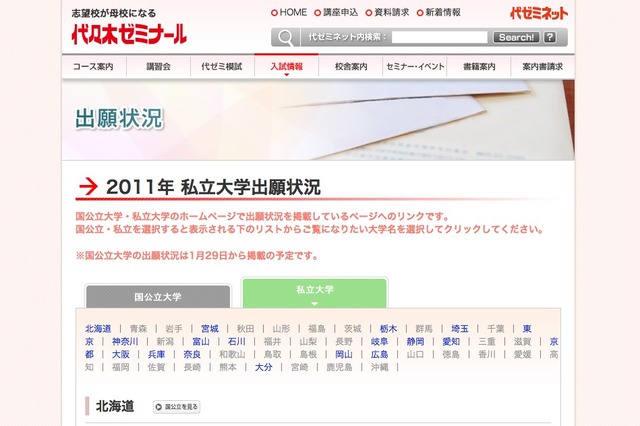Click the 2011年 私立大学出願状況 heading
The height and width of the screenshot is (426, 640).
coord(213,187)
